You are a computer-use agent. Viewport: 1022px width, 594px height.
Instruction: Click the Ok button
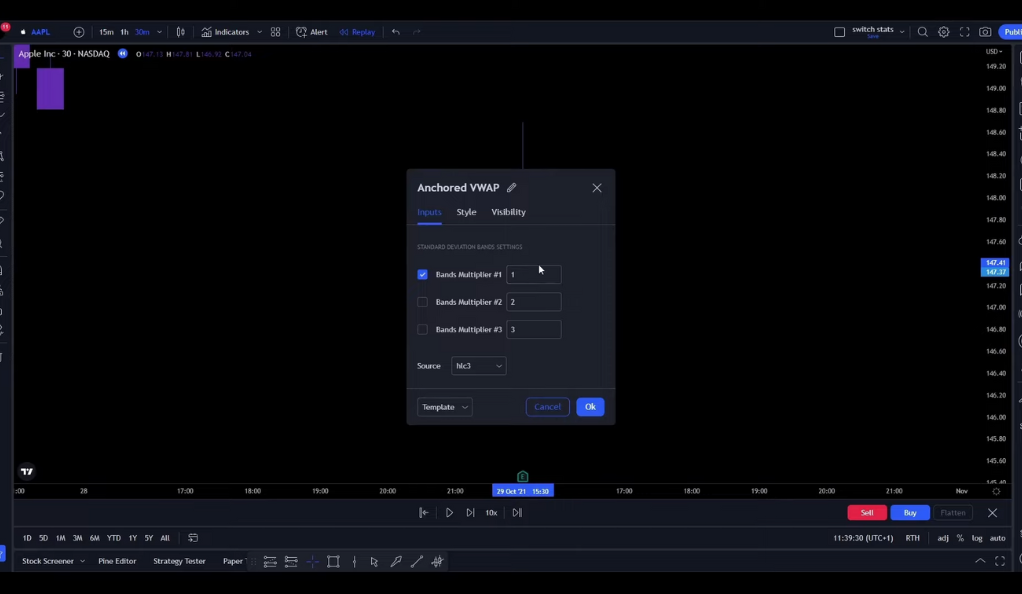point(590,407)
